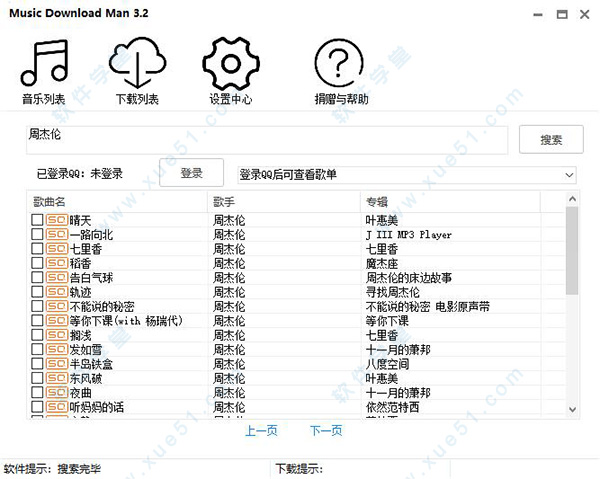
Task: Click the album 寻找周杰伦
Action: (392, 292)
